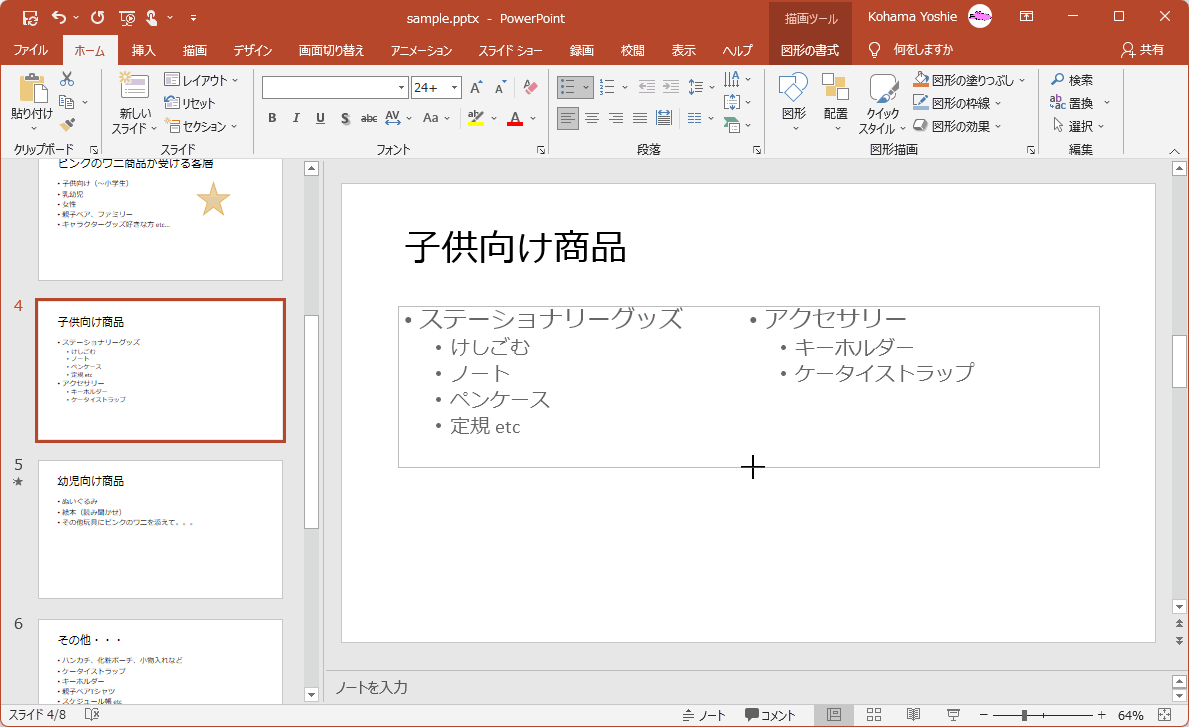Expand the Layout (レイアウト) dropdown
This screenshot has height=727, width=1189.
coord(201,80)
